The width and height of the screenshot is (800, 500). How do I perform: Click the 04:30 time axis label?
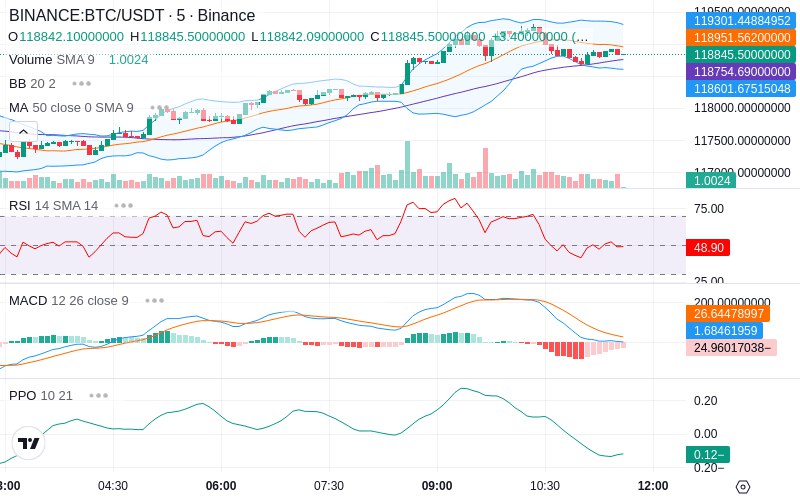(113, 486)
